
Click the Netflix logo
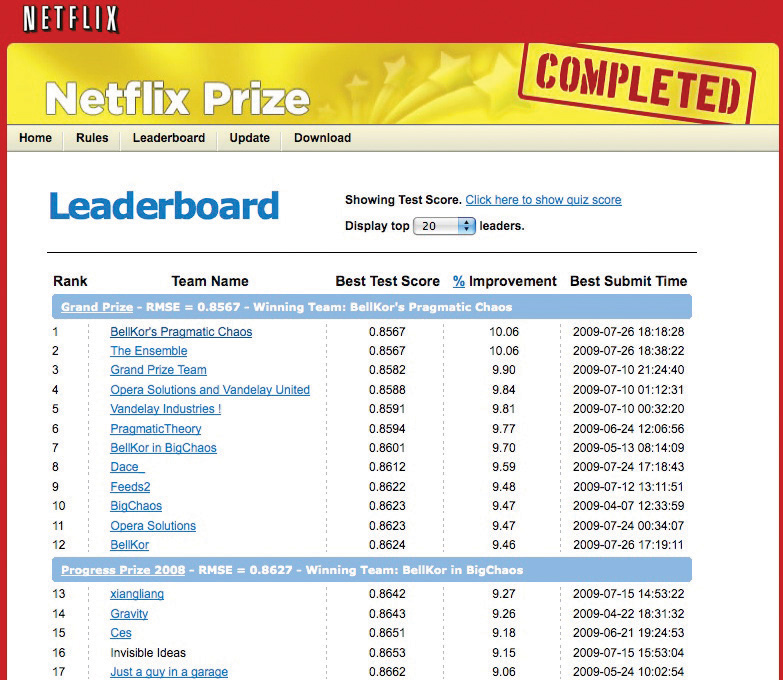(x=70, y=19)
